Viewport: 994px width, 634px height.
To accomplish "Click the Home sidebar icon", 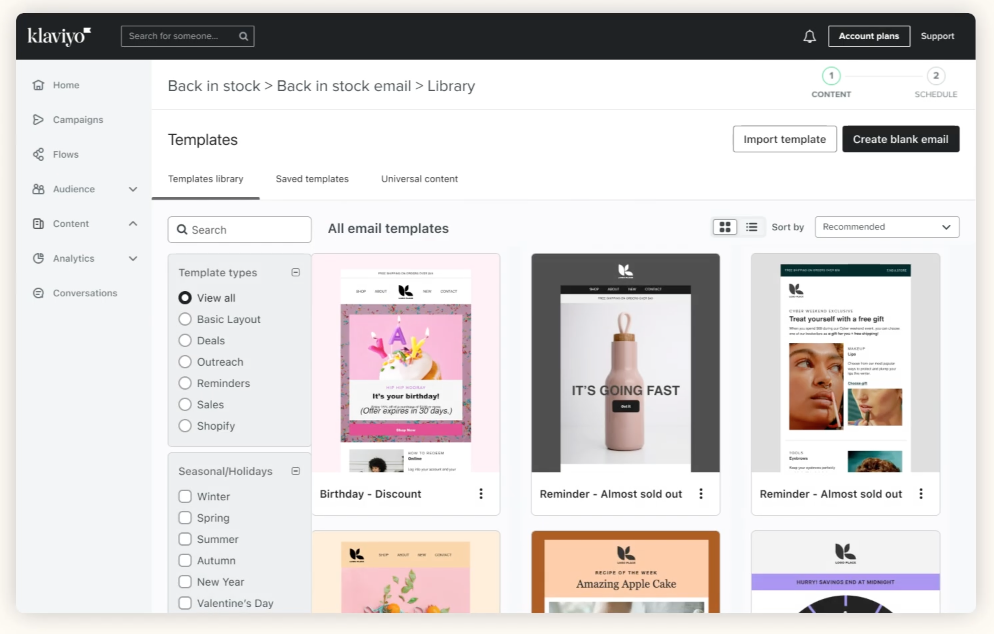I will 39,85.
